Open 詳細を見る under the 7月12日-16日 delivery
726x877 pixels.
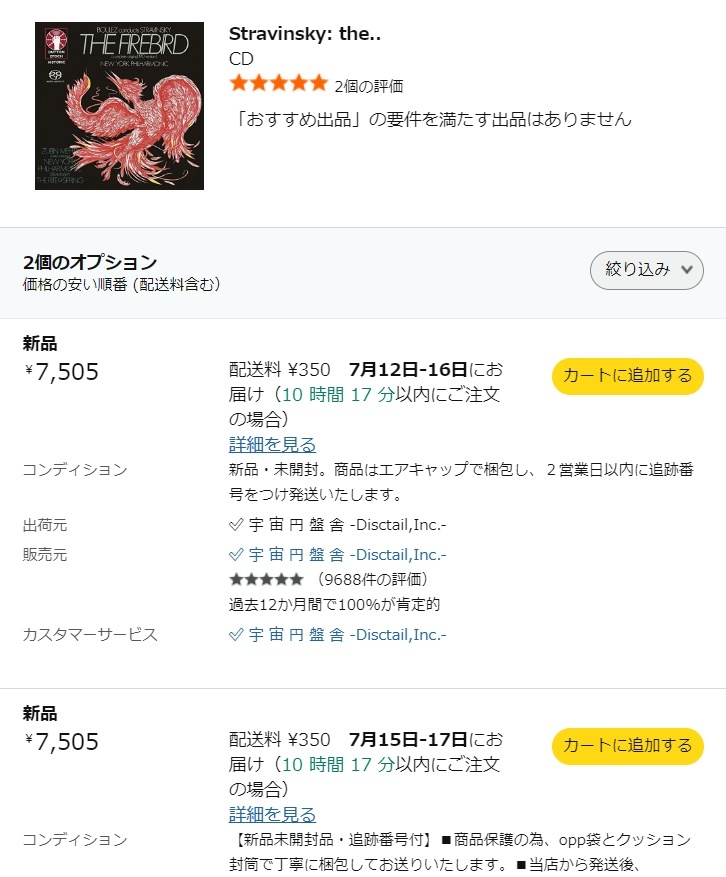pos(272,445)
